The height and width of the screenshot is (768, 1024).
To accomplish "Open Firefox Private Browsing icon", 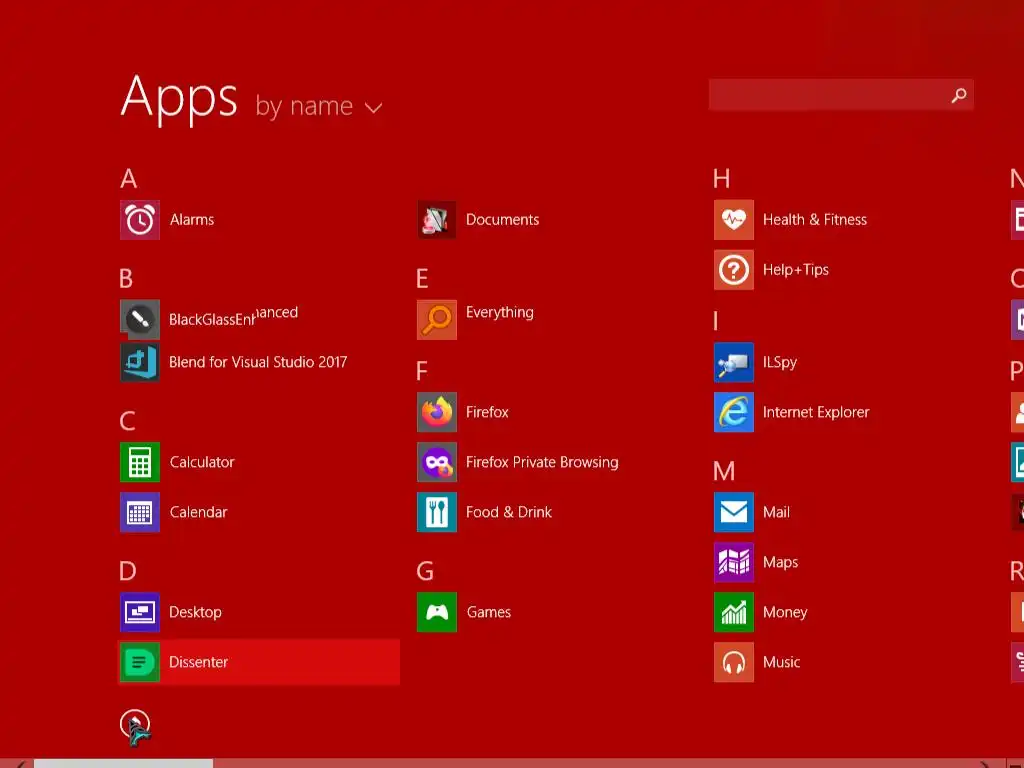I will coord(437,462).
